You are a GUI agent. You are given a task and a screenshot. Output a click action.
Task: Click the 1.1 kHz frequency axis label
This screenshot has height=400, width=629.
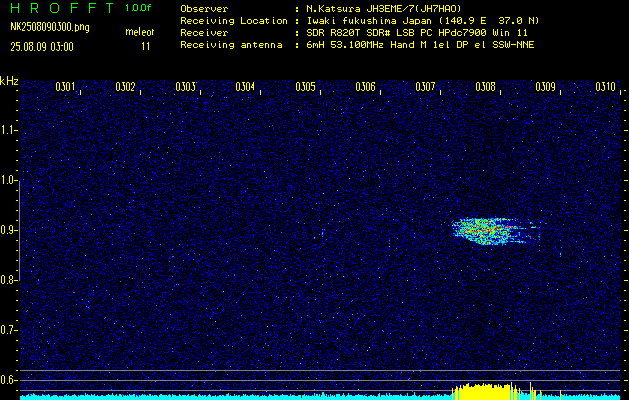[9, 130]
